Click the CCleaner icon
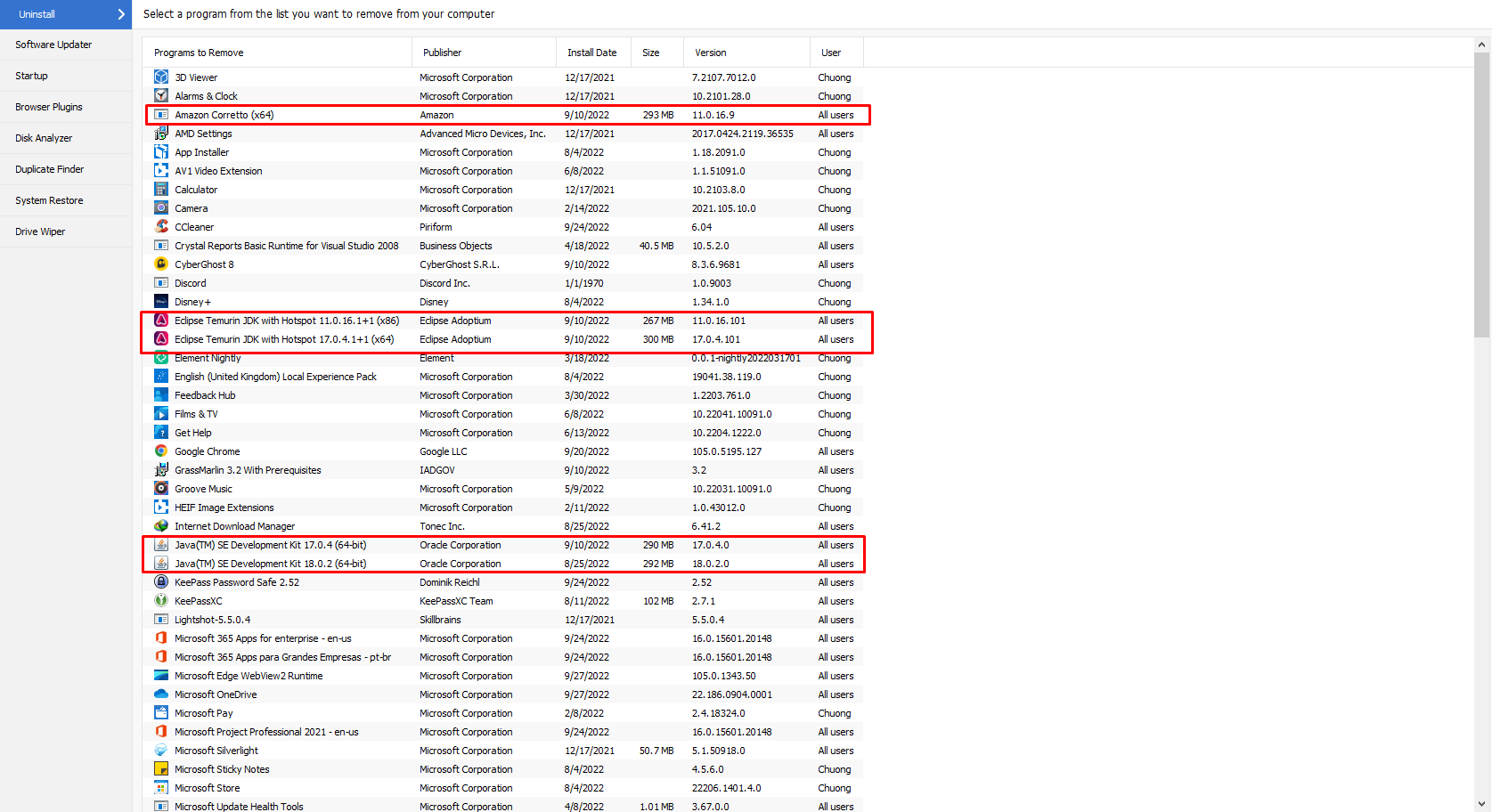Image resolution: width=1492 pixels, height=812 pixels. pos(161,227)
